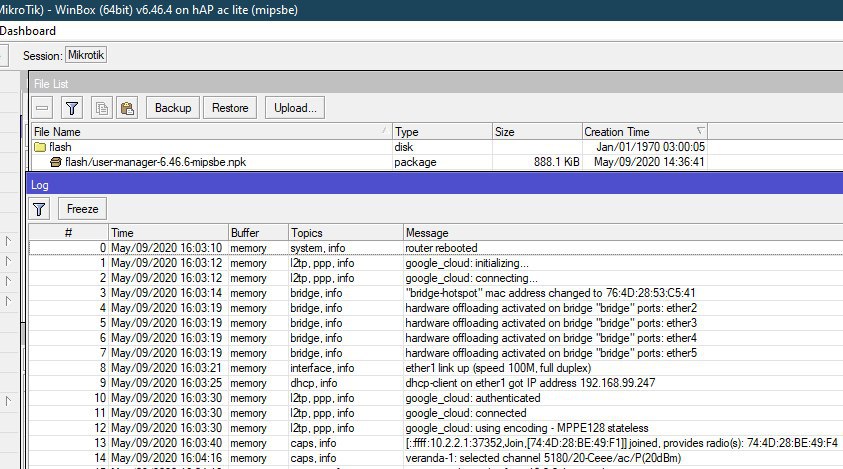
Task: Click the package icon for user-manager npk file
Action: pos(55,162)
